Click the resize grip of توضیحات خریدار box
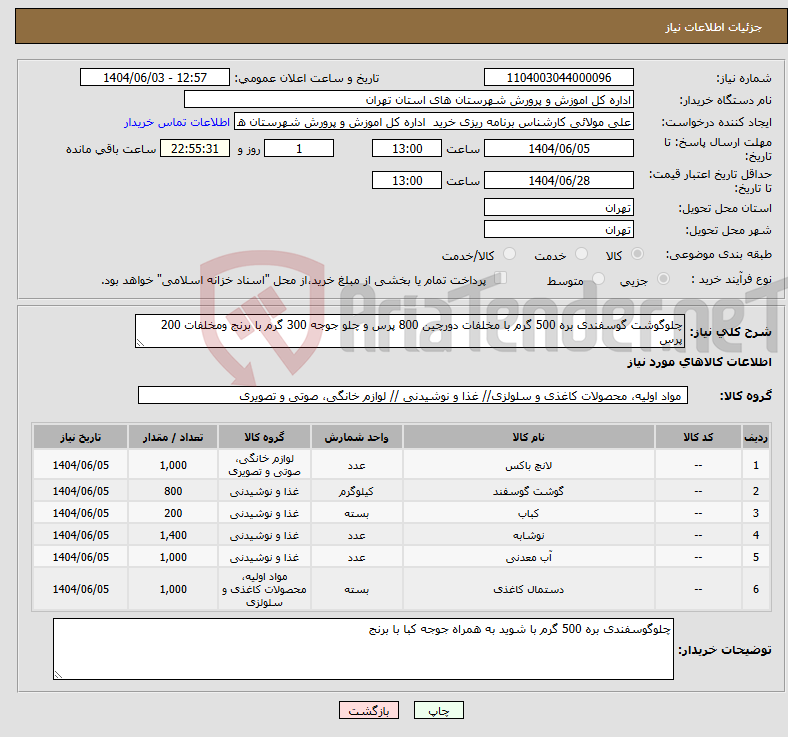Image resolution: width=788 pixels, height=737 pixels. tap(58, 675)
